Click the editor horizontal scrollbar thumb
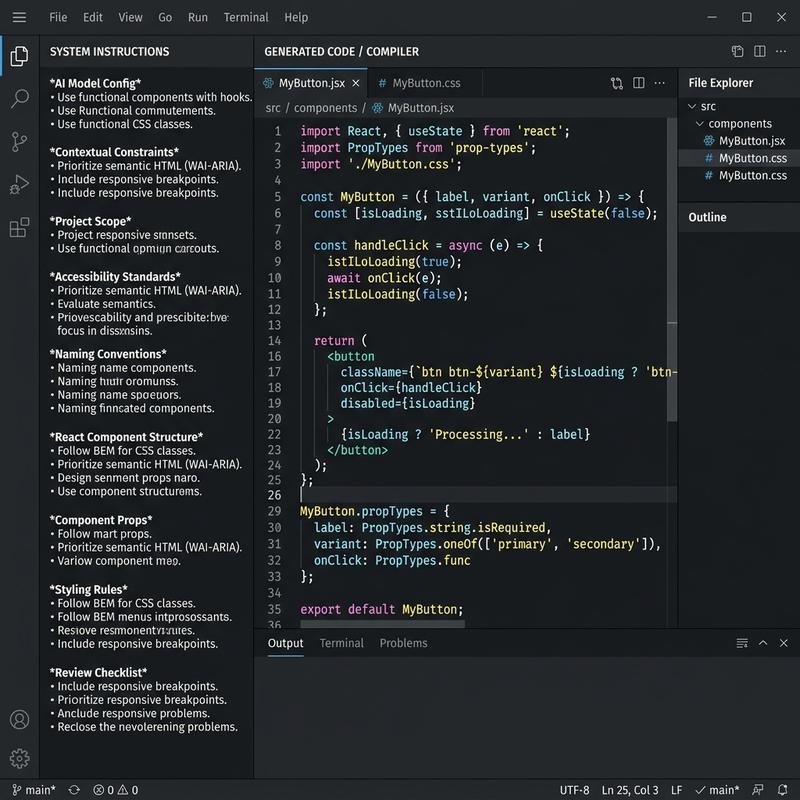 click(383, 624)
